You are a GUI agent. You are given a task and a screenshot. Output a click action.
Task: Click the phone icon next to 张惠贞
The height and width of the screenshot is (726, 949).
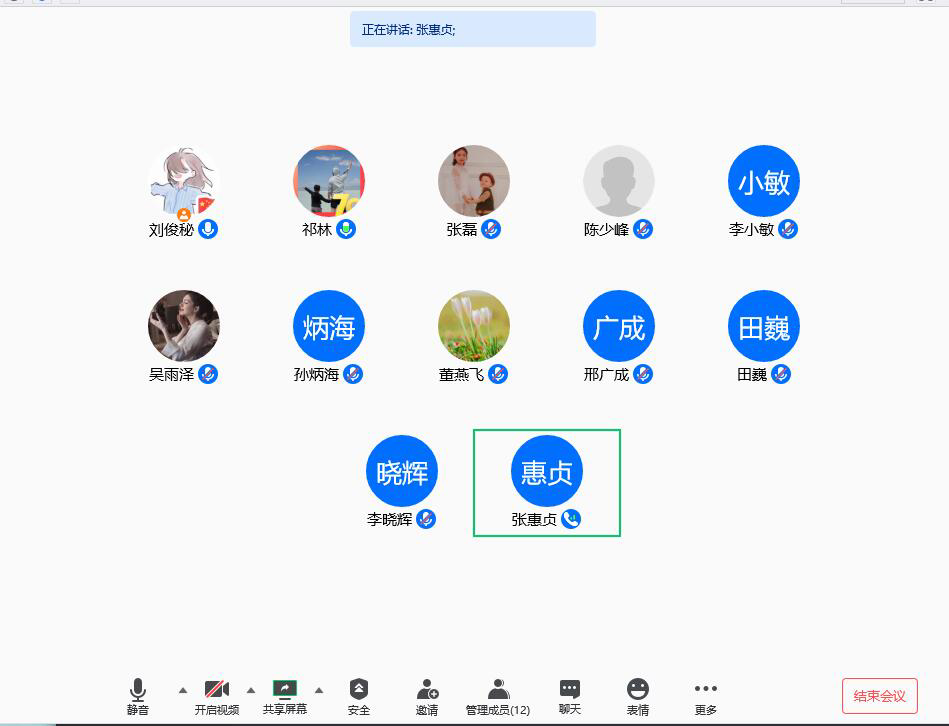click(x=571, y=519)
